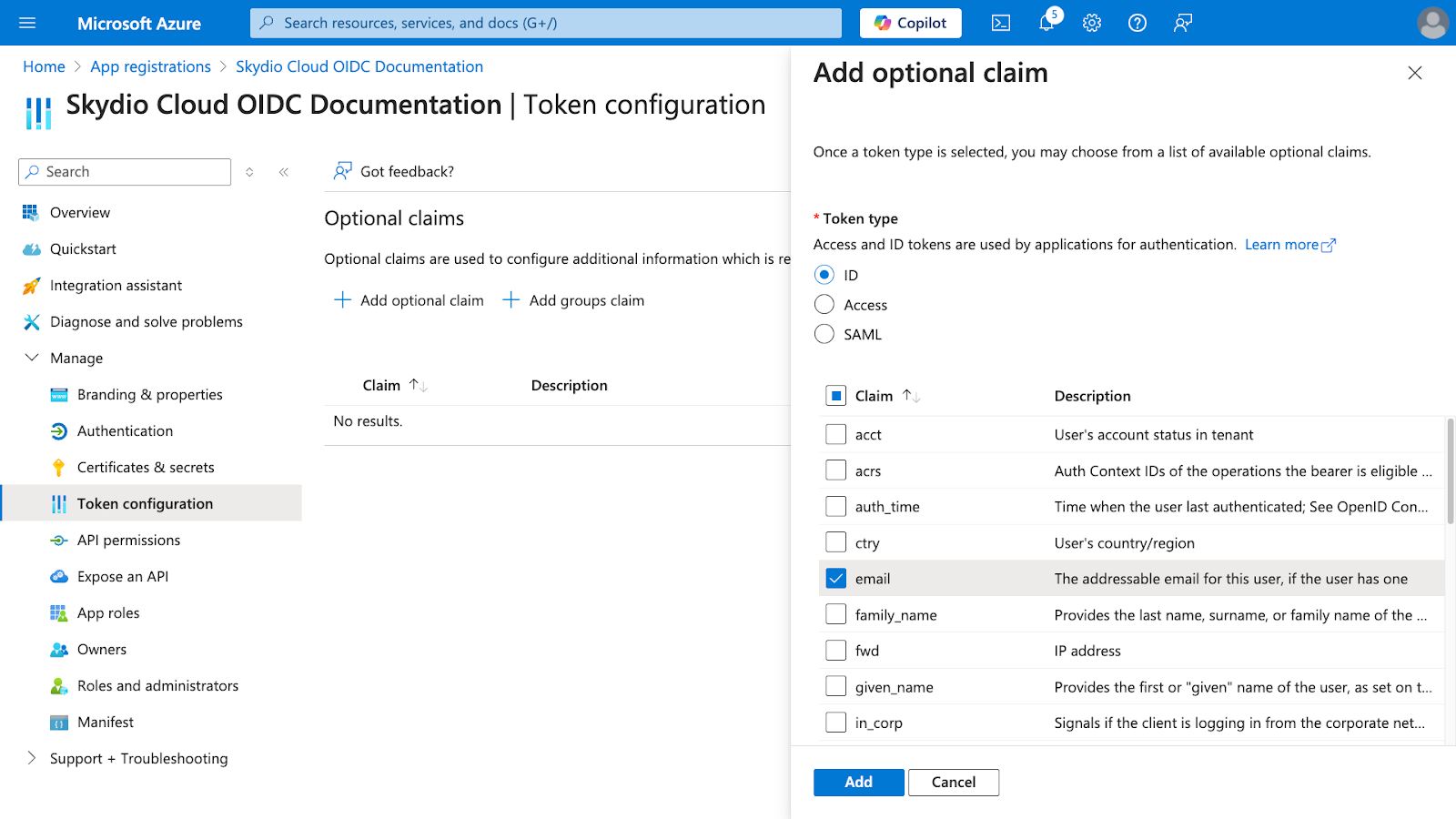The image size is (1456, 819).
Task: Check the in_corp claim checkbox
Action: pos(835,723)
